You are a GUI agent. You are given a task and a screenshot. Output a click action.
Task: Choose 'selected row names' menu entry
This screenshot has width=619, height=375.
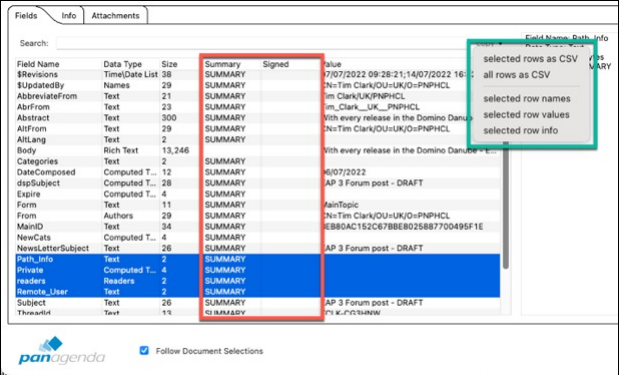pyautogui.click(x=527, y=99)
